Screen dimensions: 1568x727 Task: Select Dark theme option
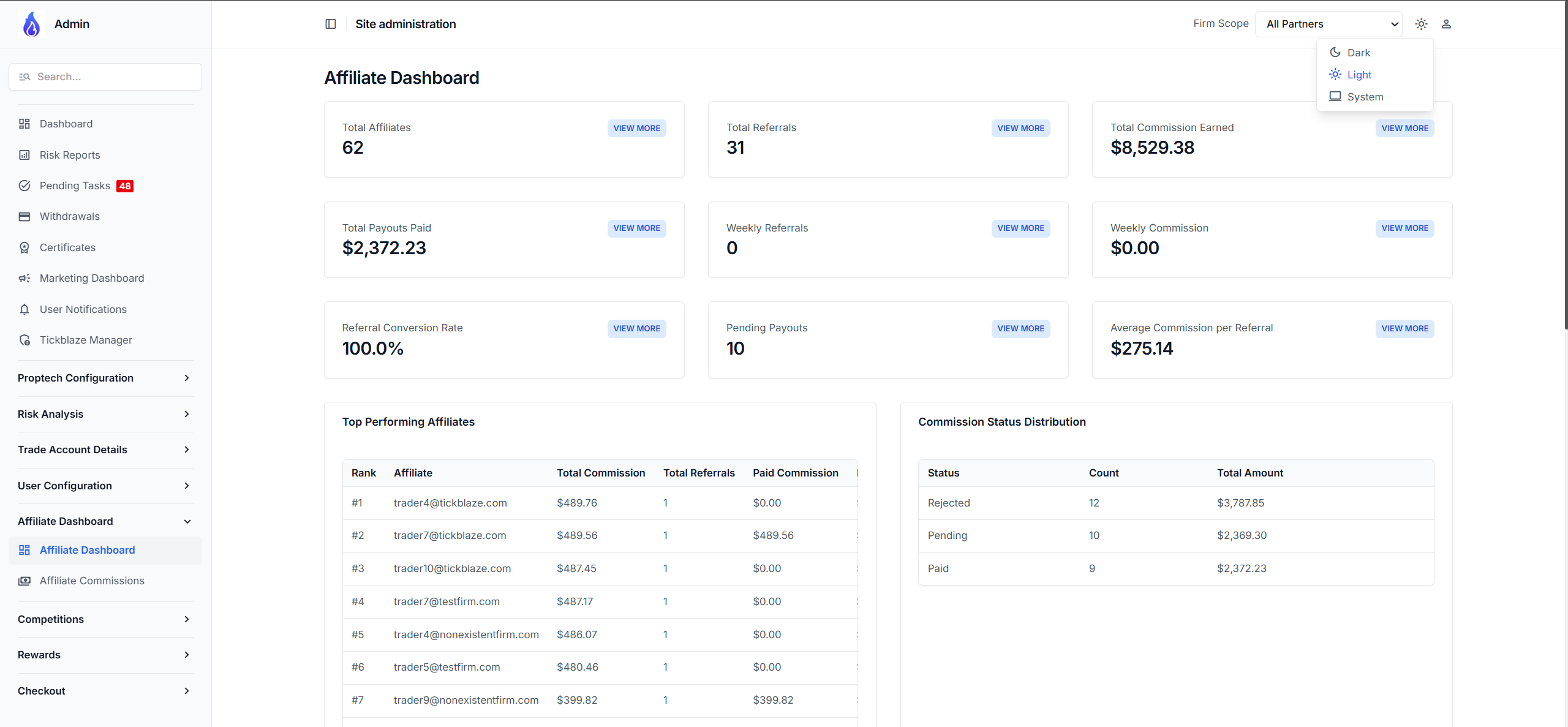click(1359, 53)
